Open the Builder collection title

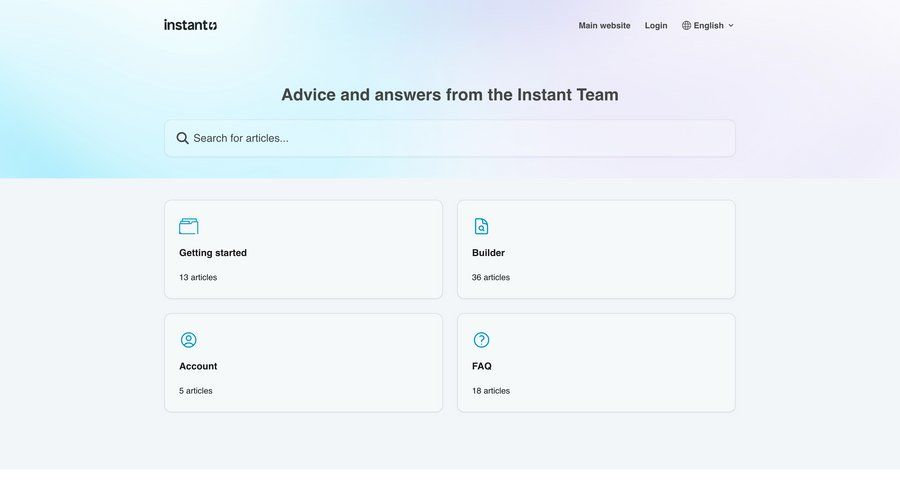[488, 253]
